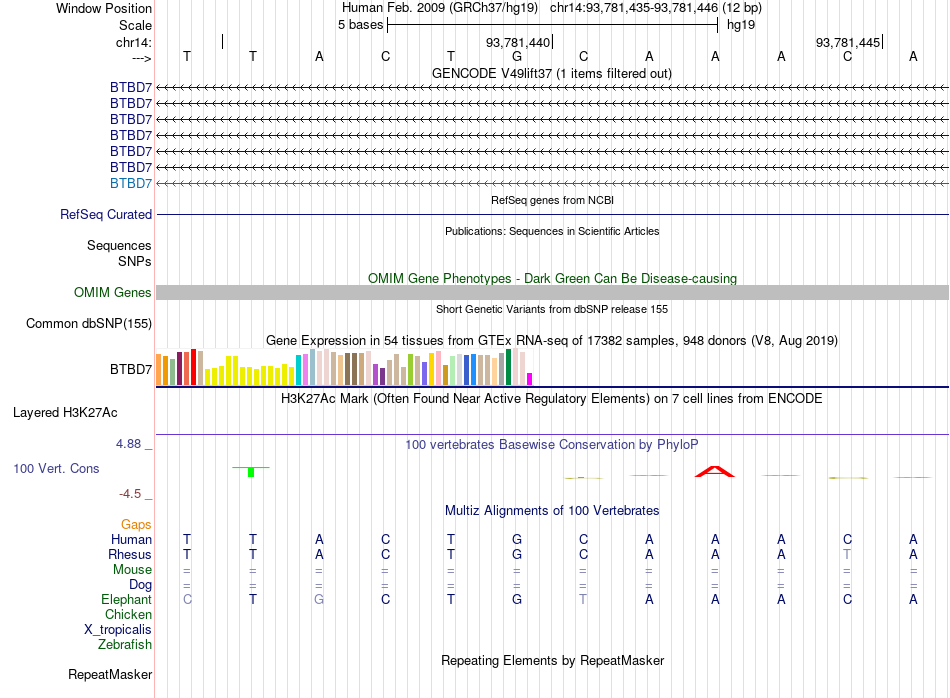Click the Human species label
This screenshot has height=698, width=950.
(131, 540)
